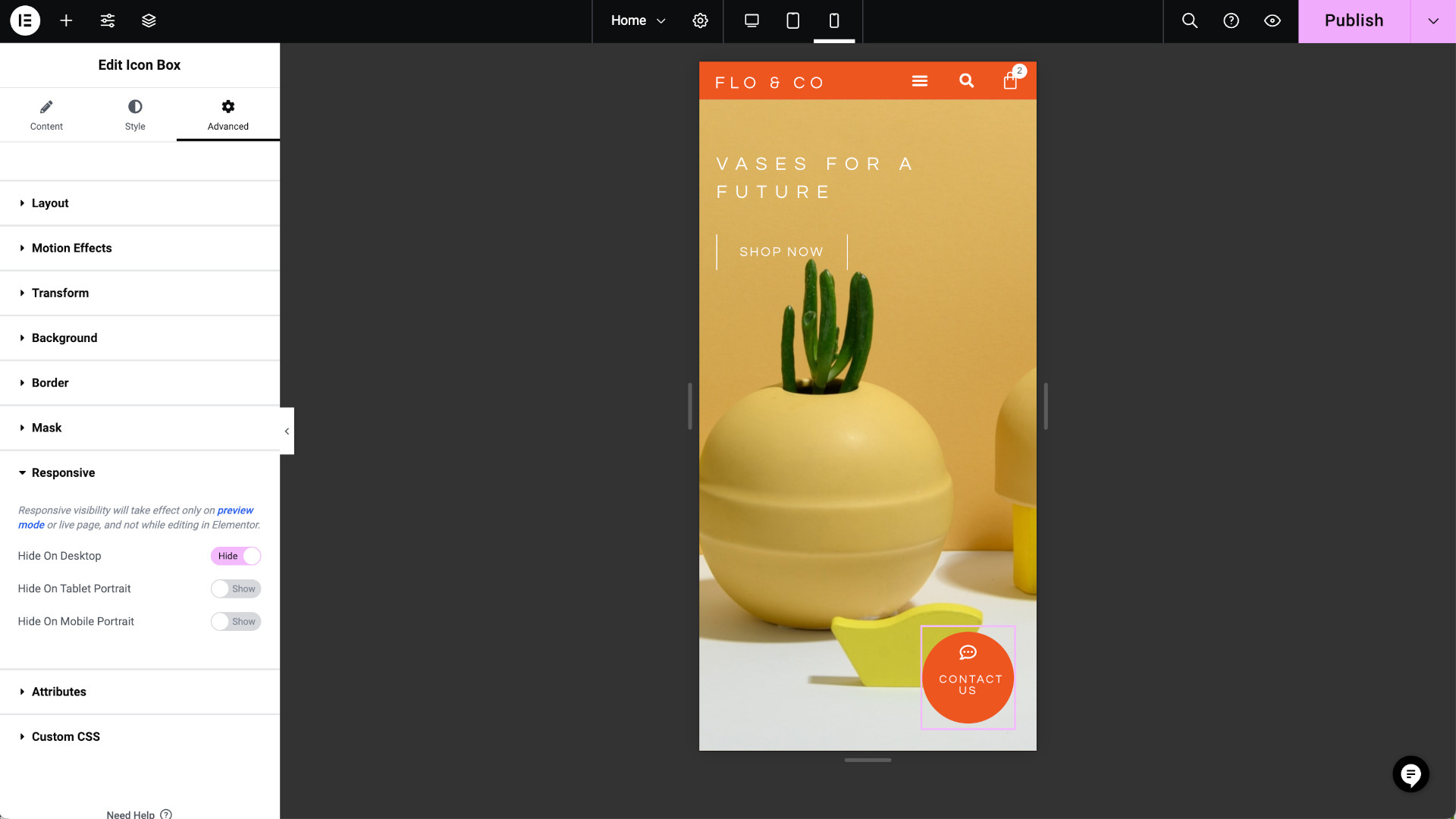
Task: Click the Elementor logo icon
Action: coord(25,20)
